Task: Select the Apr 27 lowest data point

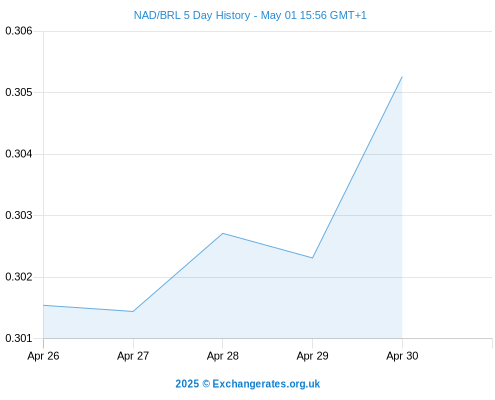Action: coord(133,311)
